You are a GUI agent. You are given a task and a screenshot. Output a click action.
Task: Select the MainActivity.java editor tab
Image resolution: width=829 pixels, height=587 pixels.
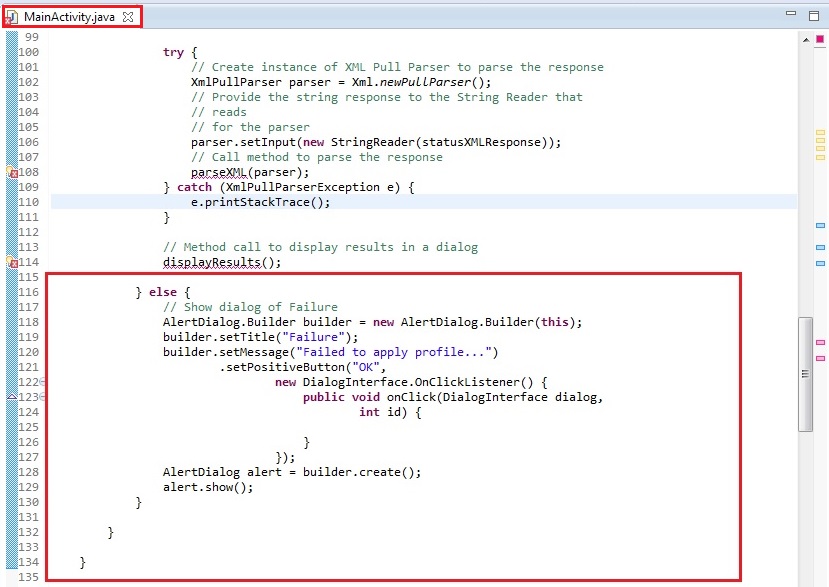[x=68, y=17]
